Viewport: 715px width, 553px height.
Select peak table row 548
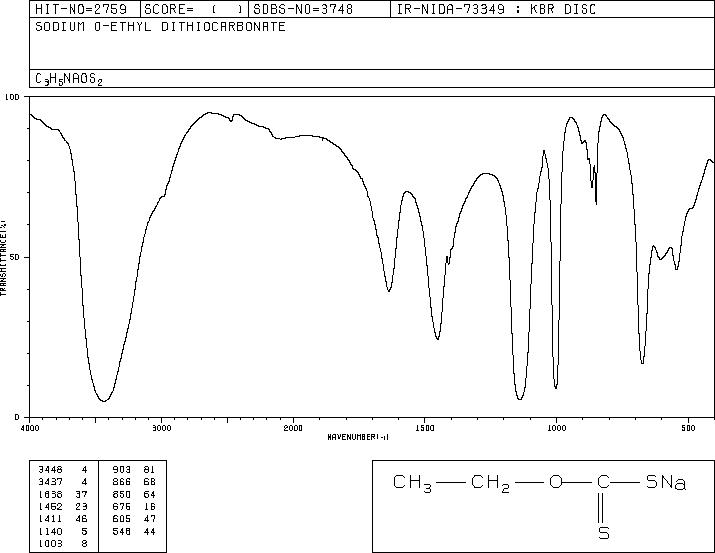[x=134, y=532]
